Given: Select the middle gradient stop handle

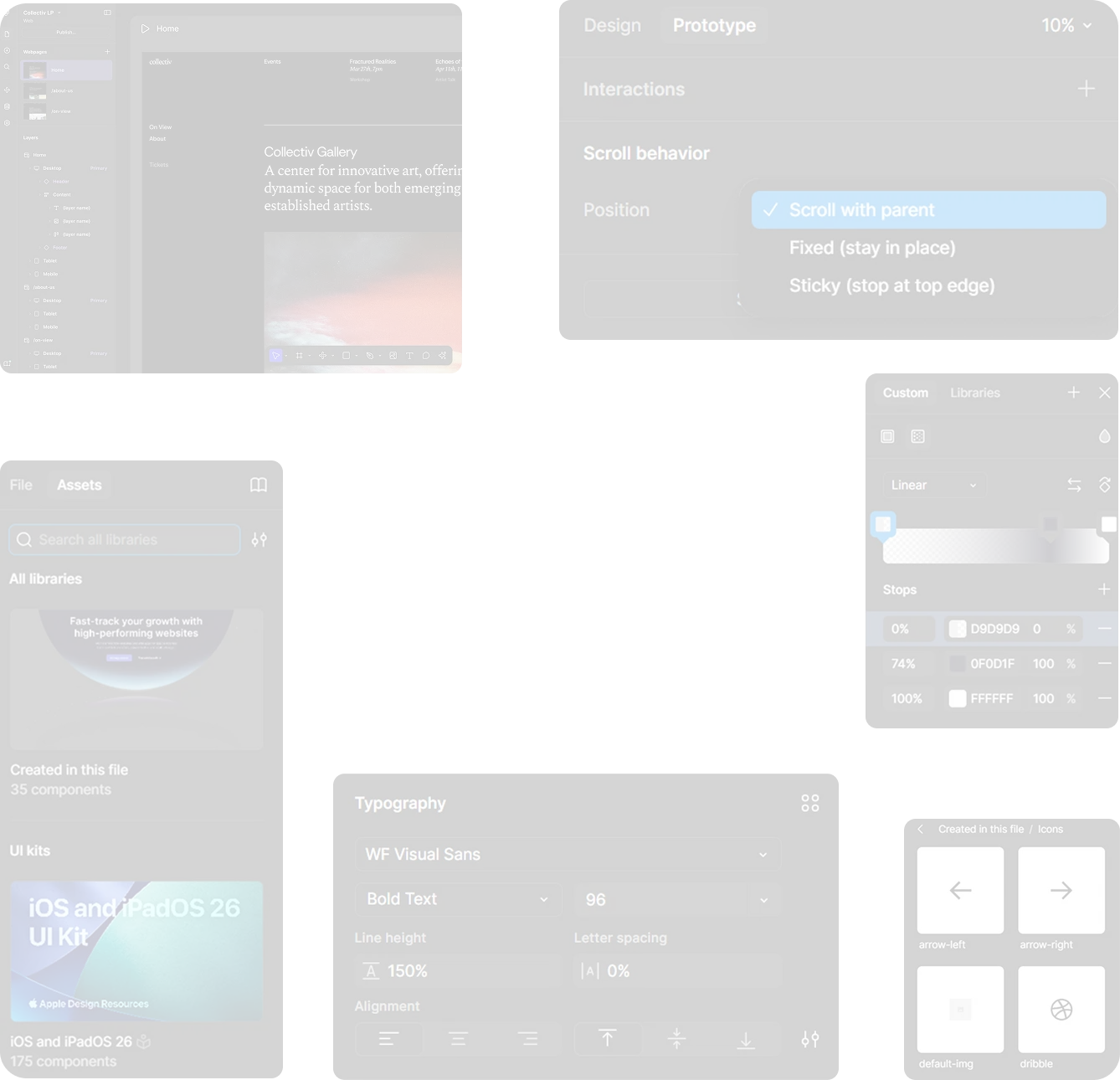Looking at the screenshot, I should [x=1051, y=525].
